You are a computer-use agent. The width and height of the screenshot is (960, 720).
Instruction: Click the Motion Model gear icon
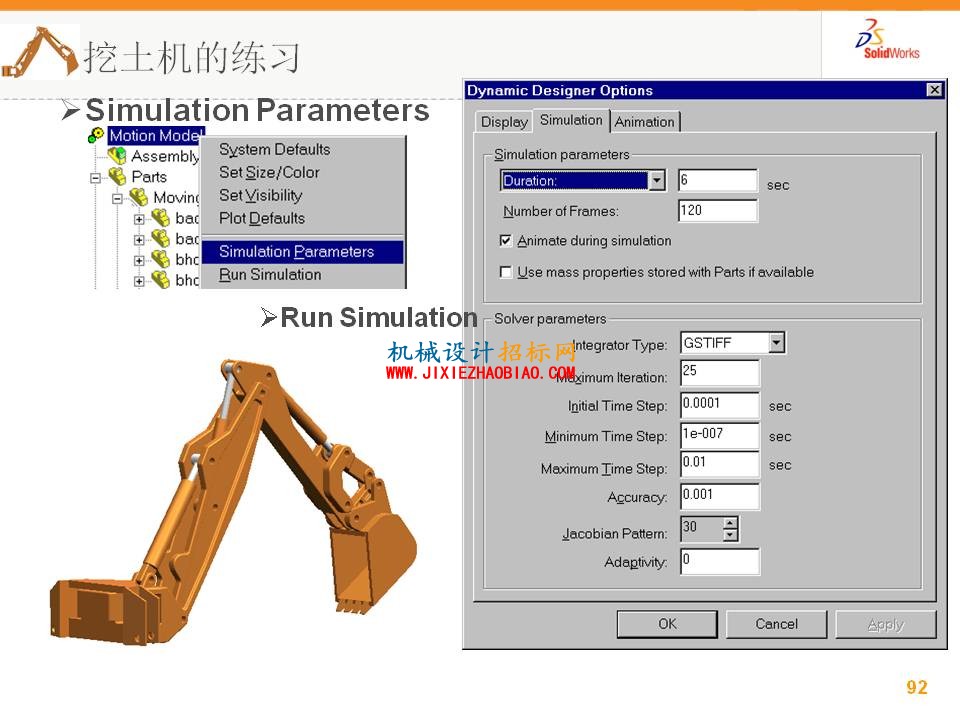tap(96, 135)
